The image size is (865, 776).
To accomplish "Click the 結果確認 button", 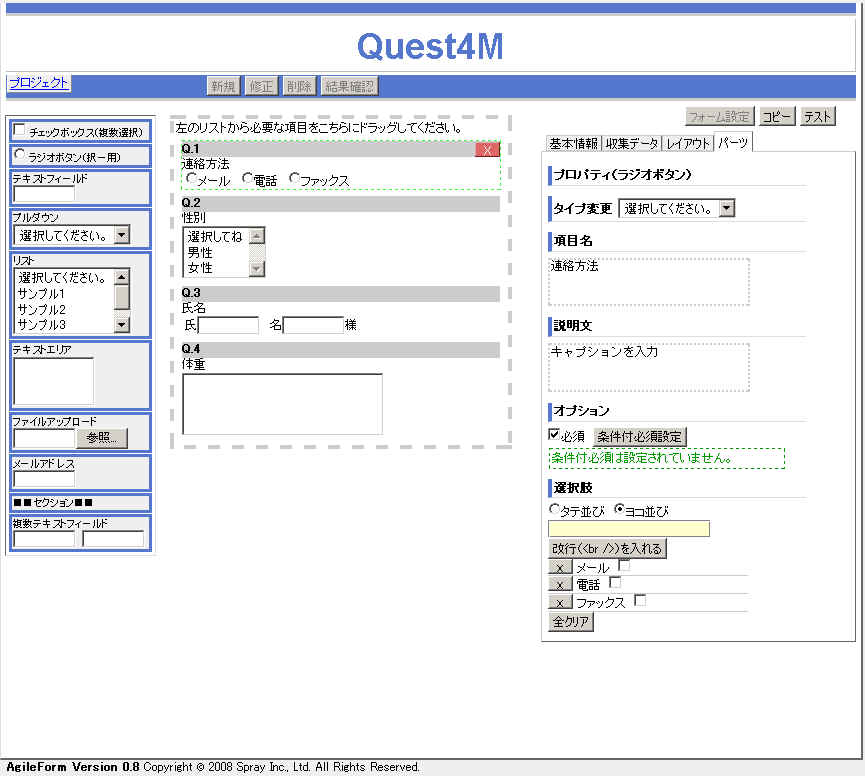I will pos(350,86).
